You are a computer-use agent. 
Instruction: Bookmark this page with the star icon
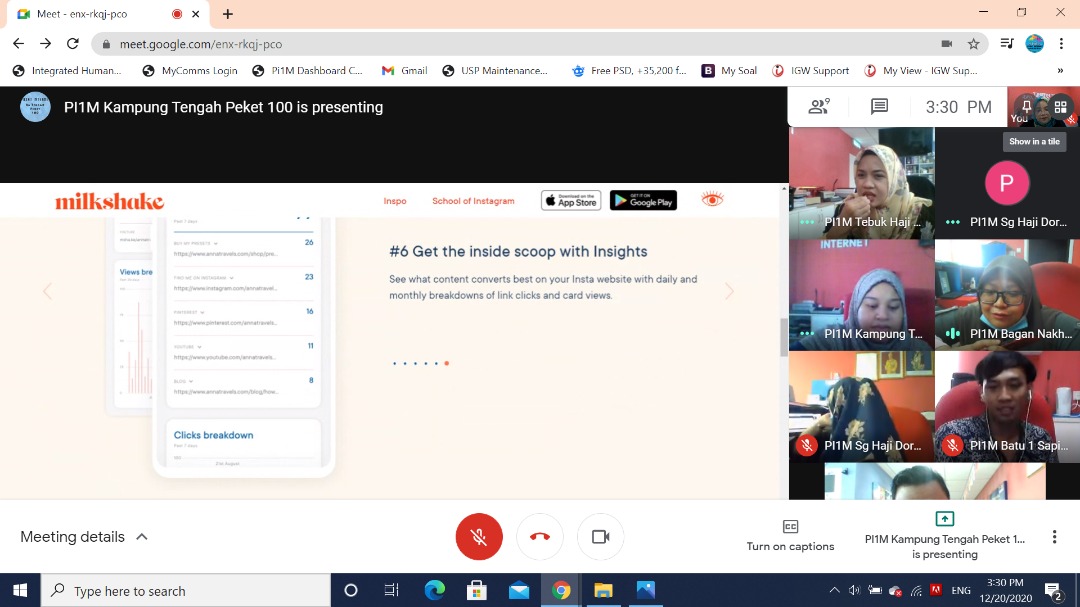973,44
